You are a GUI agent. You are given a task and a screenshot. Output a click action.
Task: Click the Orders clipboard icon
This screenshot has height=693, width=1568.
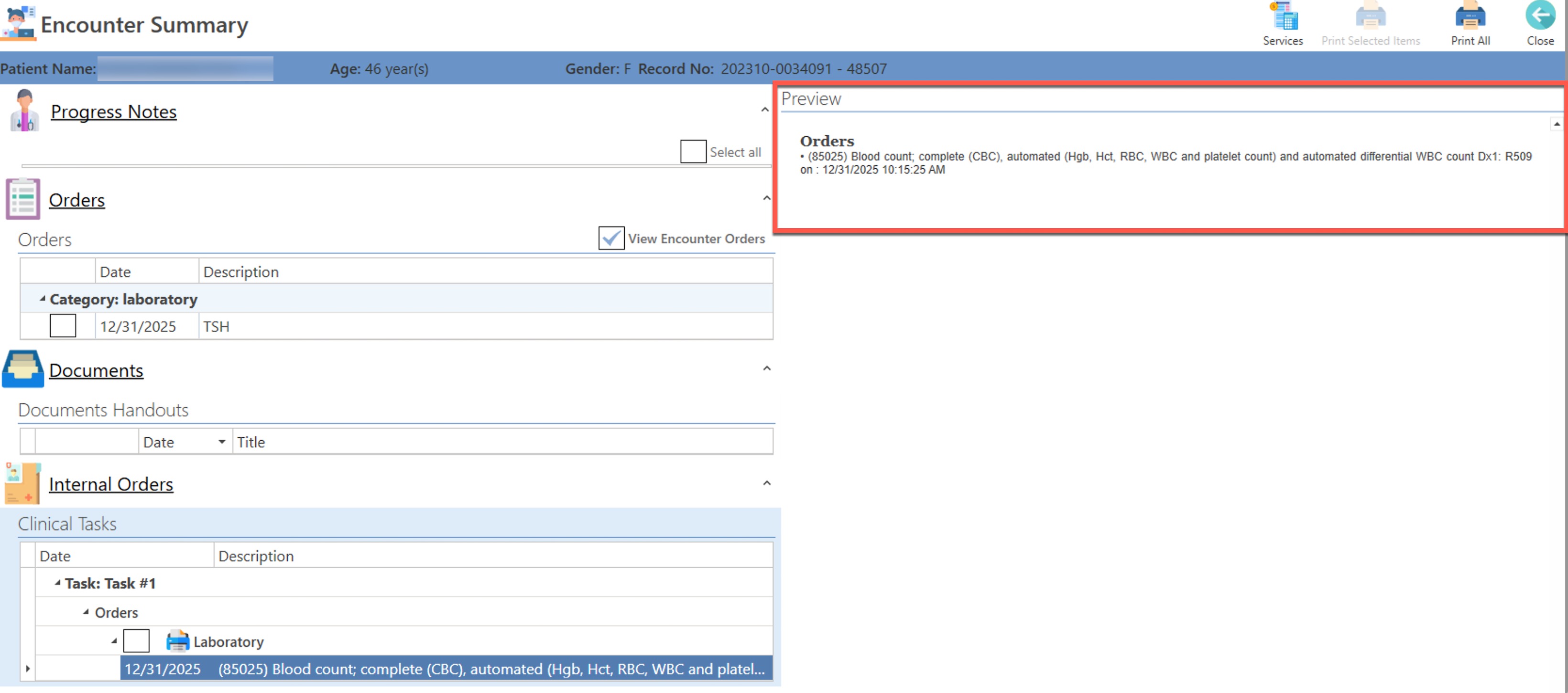coord(23,199)
